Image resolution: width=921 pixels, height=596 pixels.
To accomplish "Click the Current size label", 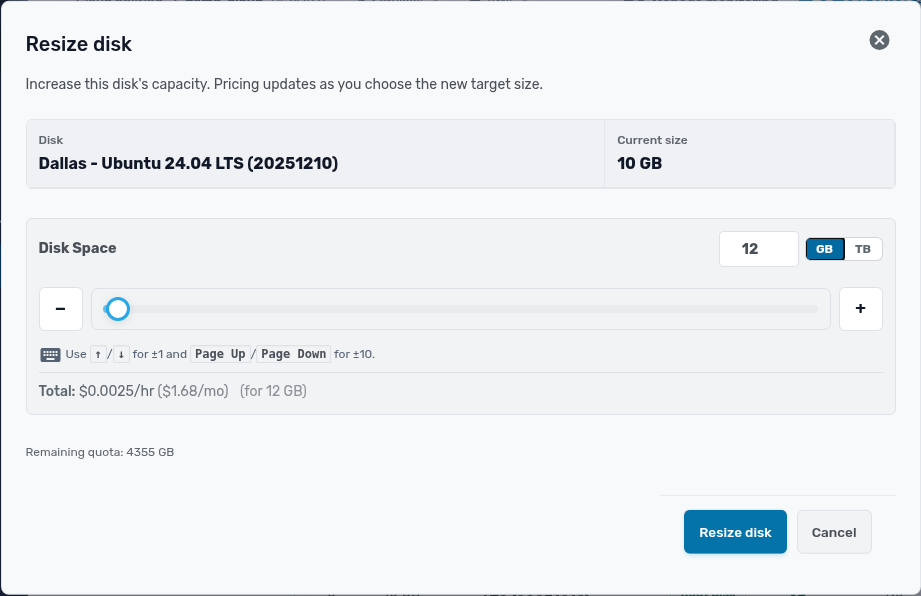I will point(652,140).
